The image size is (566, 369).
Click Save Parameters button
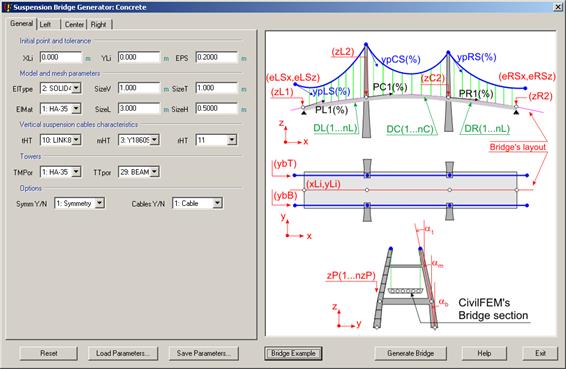point(204,353)
